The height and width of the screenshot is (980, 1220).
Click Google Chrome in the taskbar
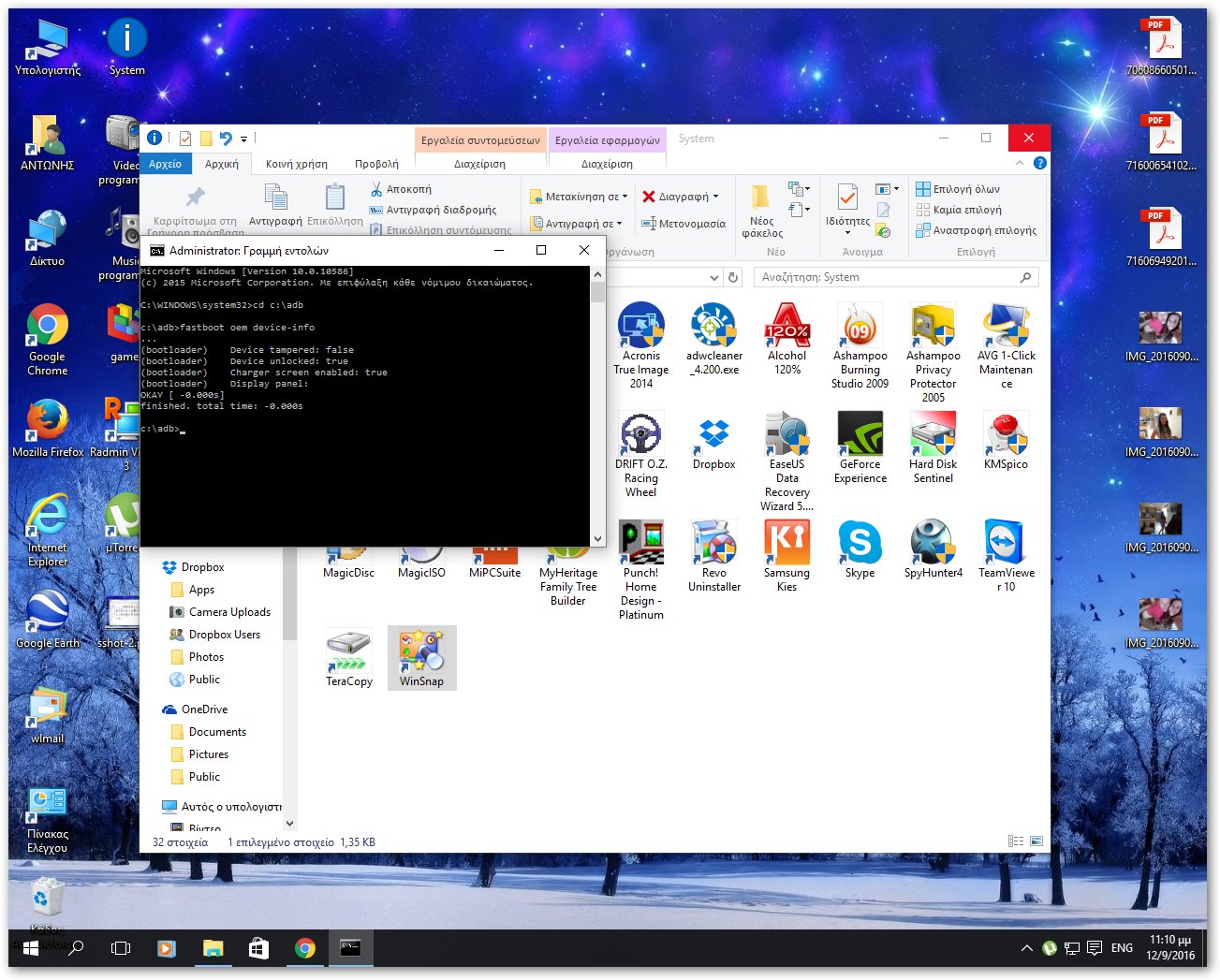tap(304, 948)
